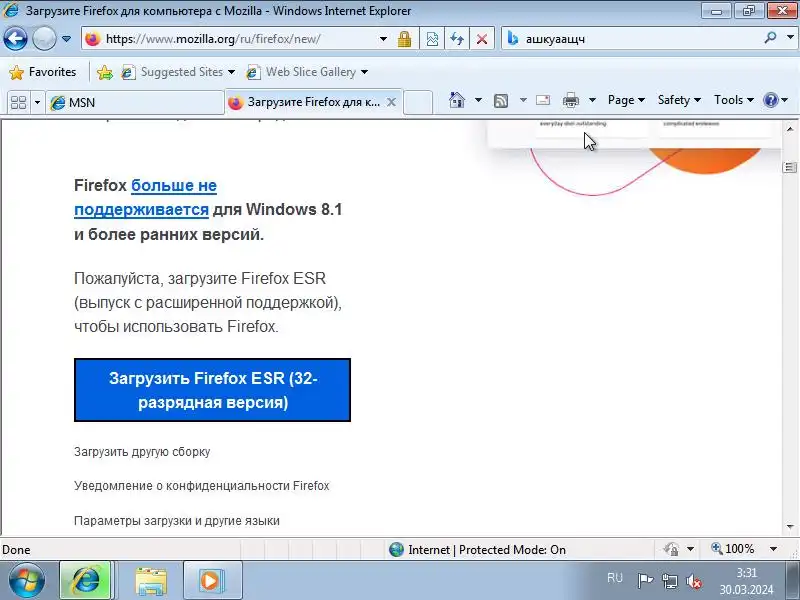Image resolution: width=800 pixels, height=600 pixels.
Task: Click the greyed Forward navigation button
Action: tap(44, 39)
